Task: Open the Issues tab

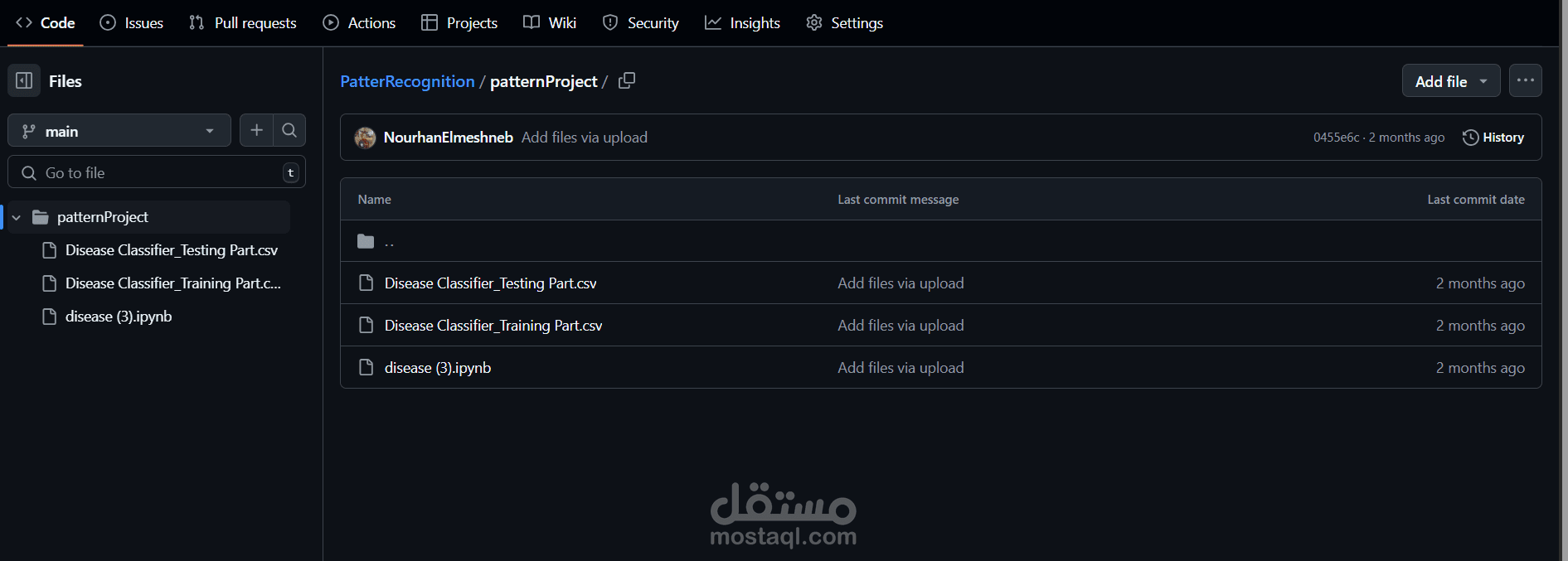Action: (x=132, y=23)
